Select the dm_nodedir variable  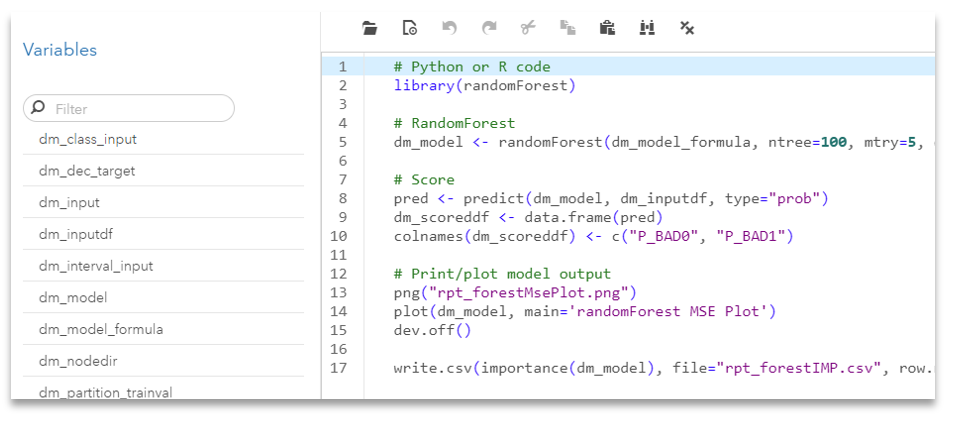[79, 361]
